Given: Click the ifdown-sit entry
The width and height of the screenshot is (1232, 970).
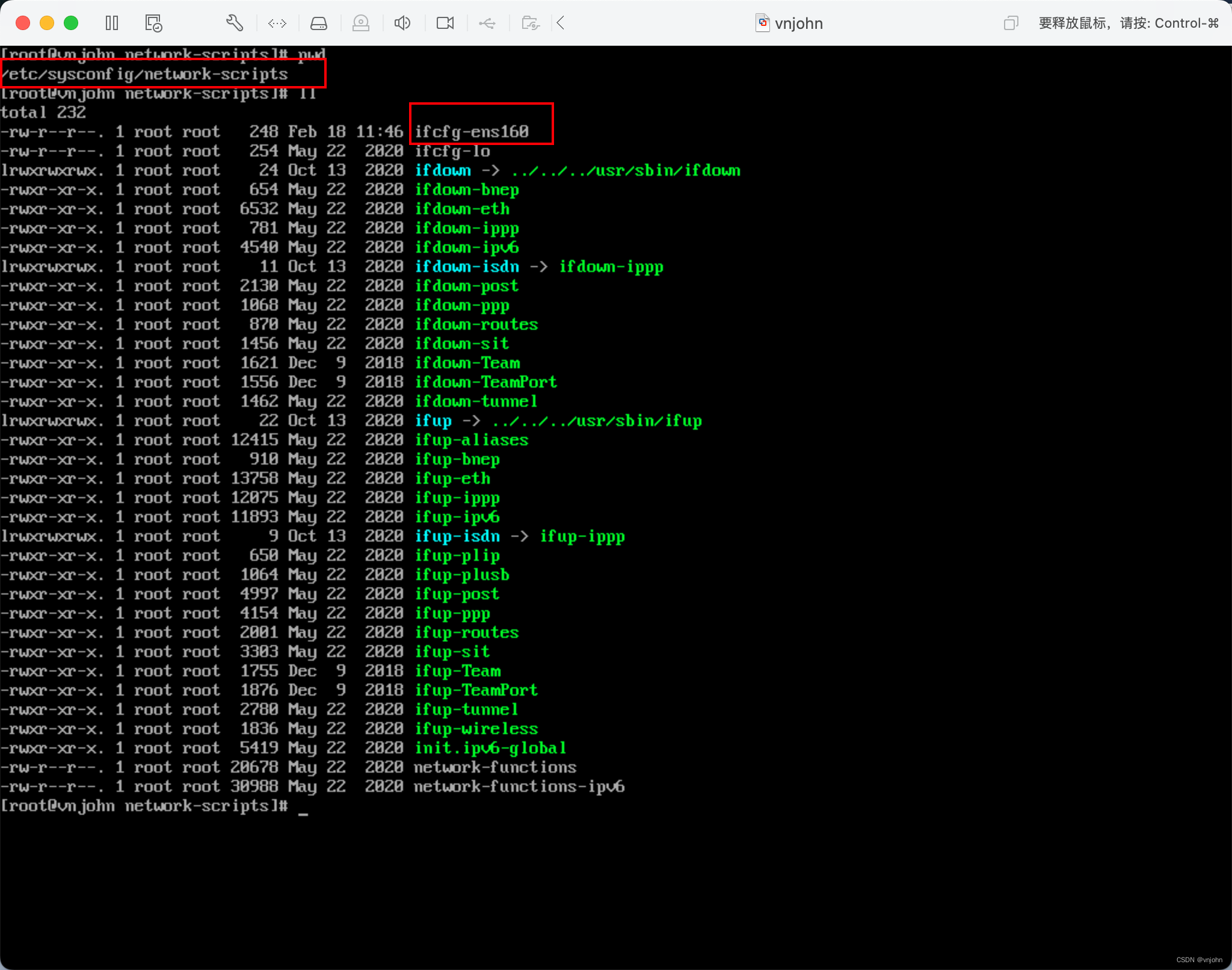Looking at the screenshot, I should (x=462, y=344).
